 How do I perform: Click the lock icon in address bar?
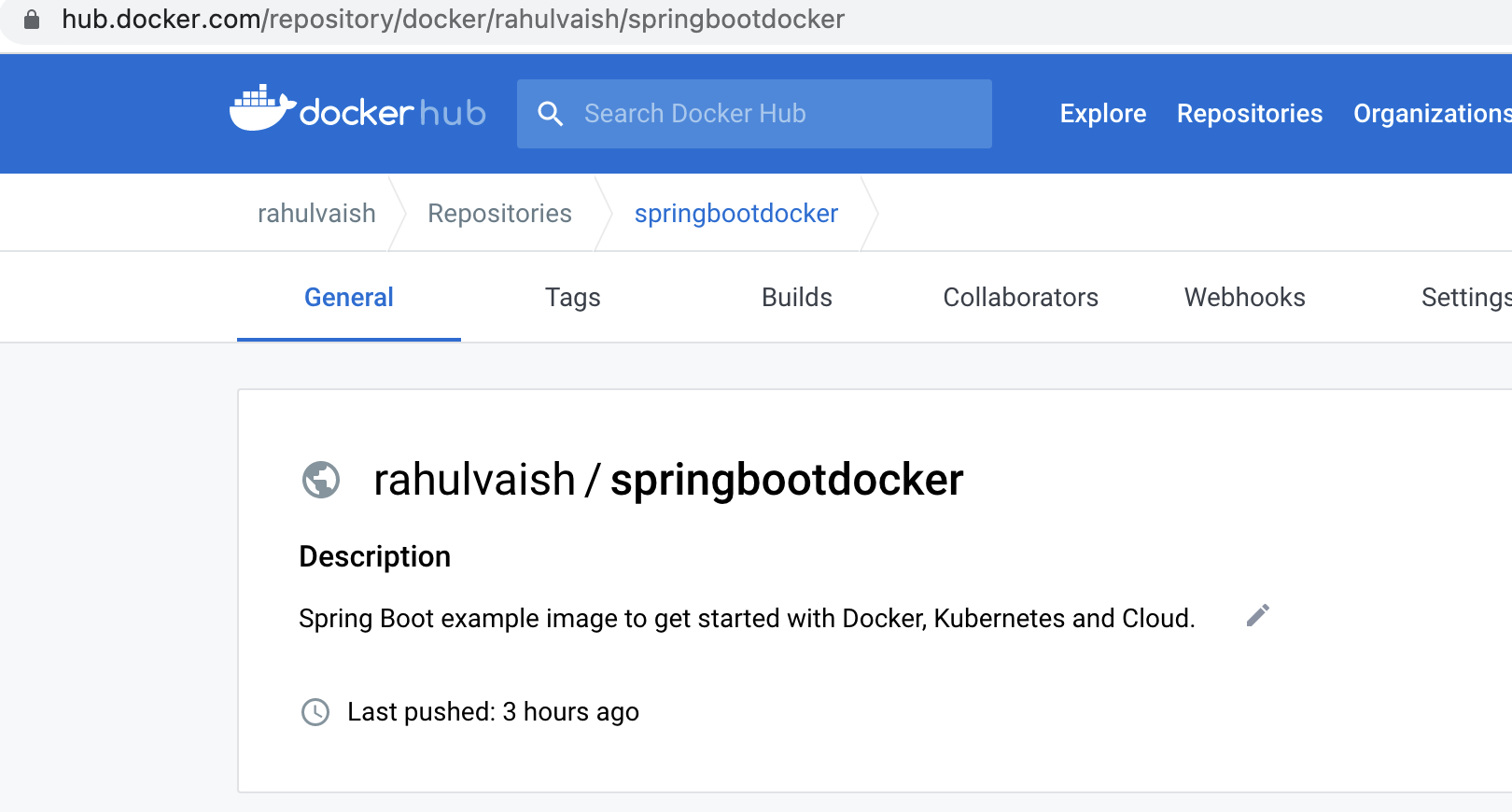(x=32, y=19)
